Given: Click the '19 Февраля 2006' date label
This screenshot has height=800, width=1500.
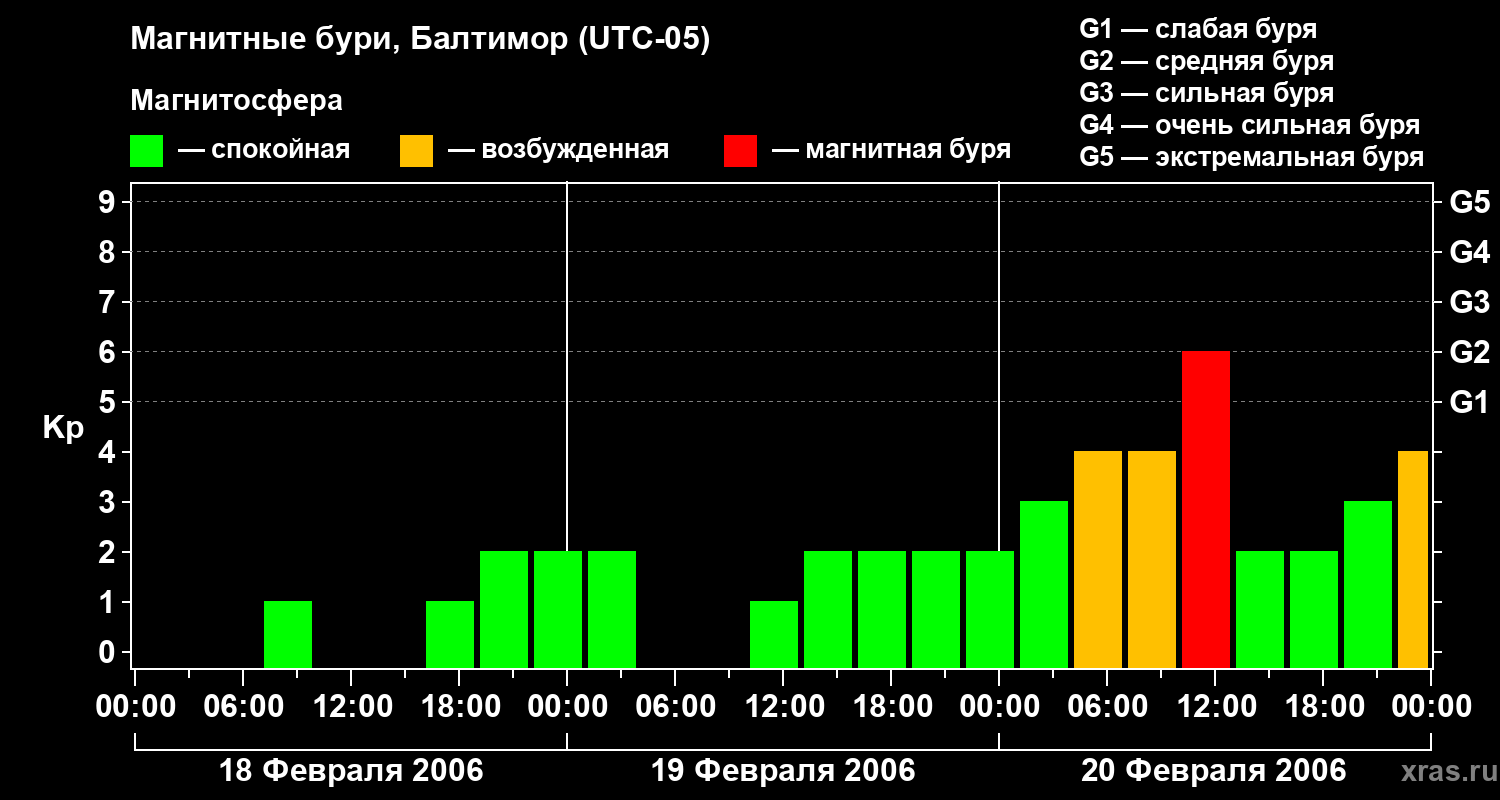Looking at the screenshot, I should click(783, 771).
